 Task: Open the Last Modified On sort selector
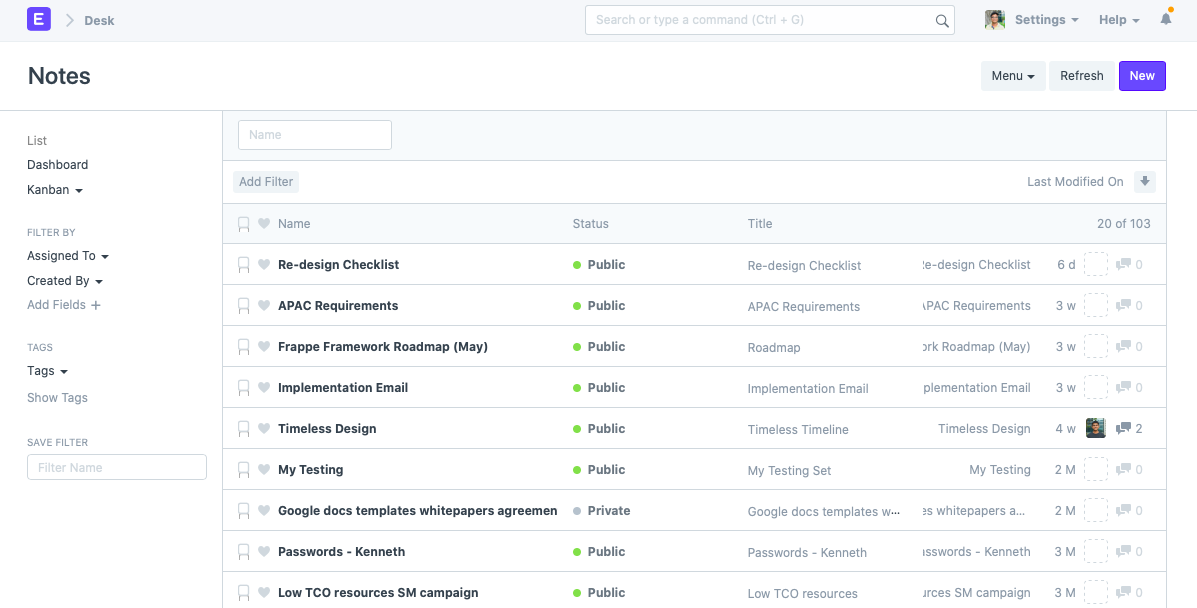click(x=1075, y=182)
